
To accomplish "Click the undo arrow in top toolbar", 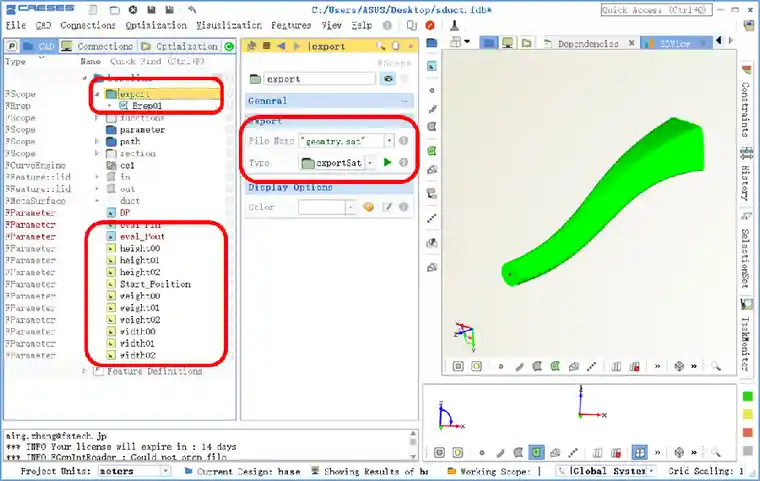I will (192, 10).
